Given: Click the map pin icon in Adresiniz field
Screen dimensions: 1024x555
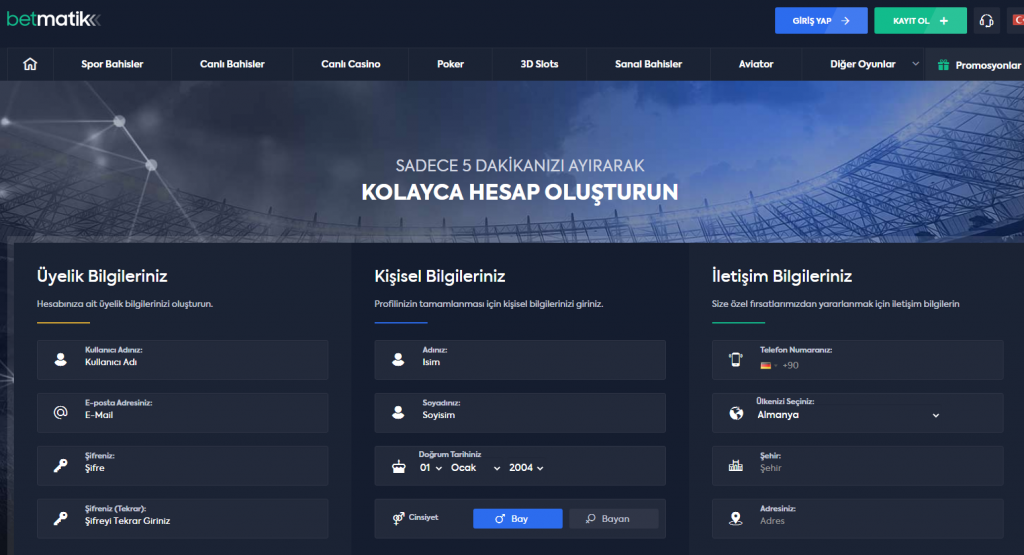Looking at the screenshot, I should coord(735,518).
